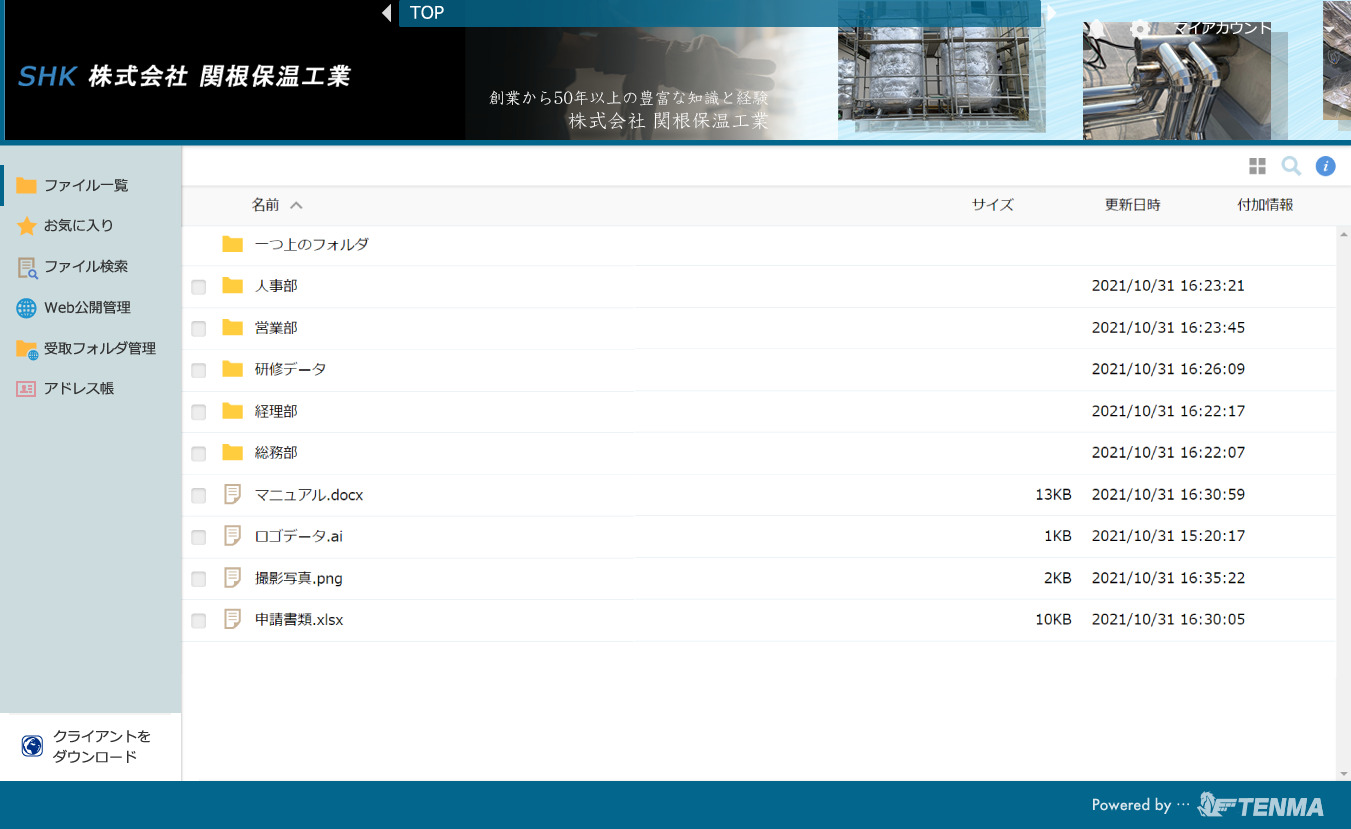Open the 経理部 folder name
This screenshot has height=829, width=1351.
click(276, 411)
